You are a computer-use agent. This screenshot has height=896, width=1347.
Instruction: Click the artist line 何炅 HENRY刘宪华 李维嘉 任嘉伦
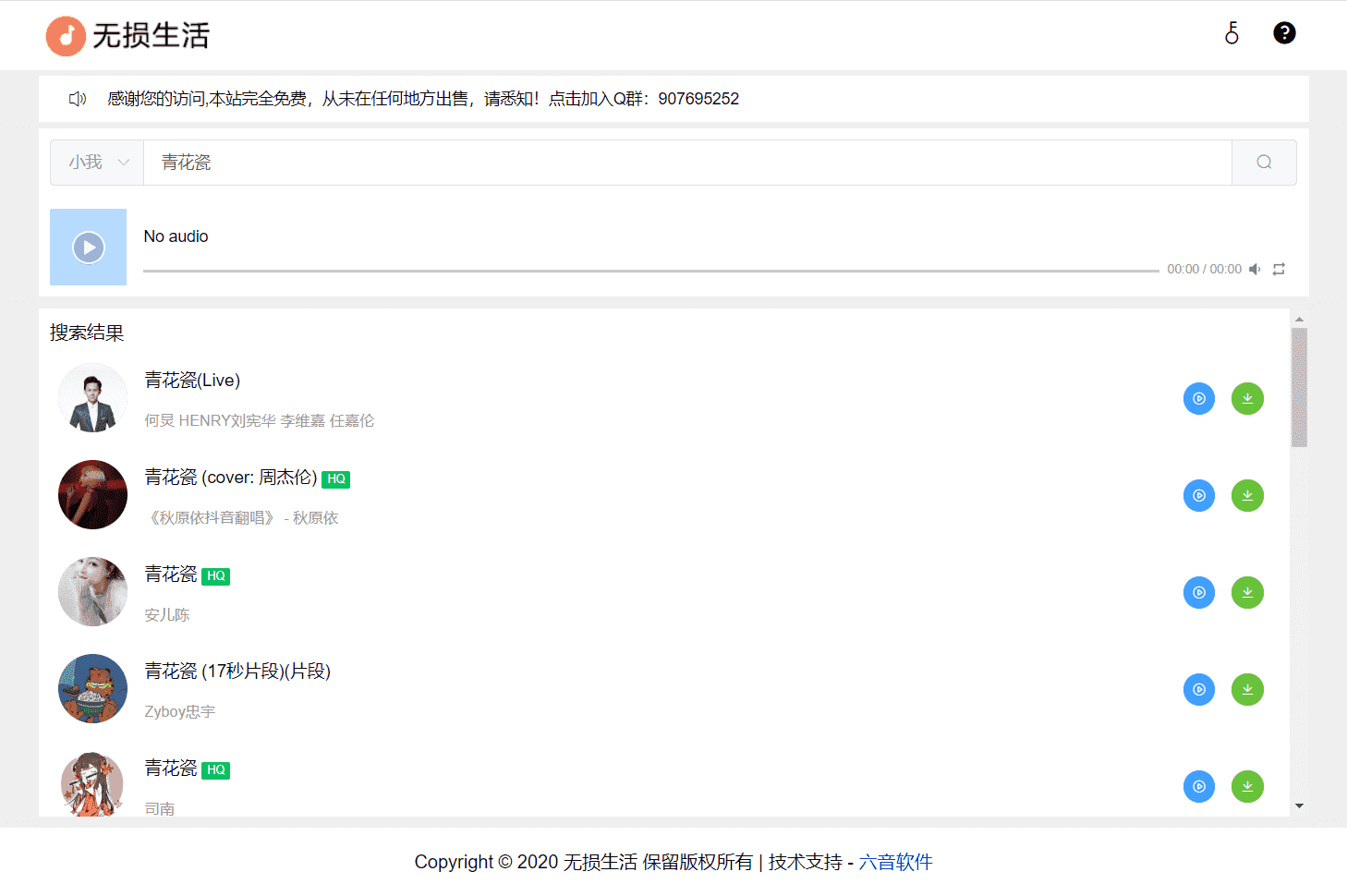(260, 421)
